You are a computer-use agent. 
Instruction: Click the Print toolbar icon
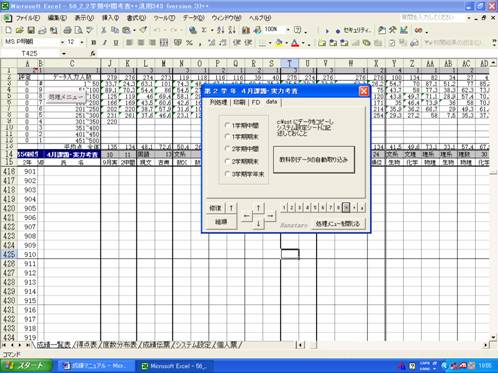[67, 30]
